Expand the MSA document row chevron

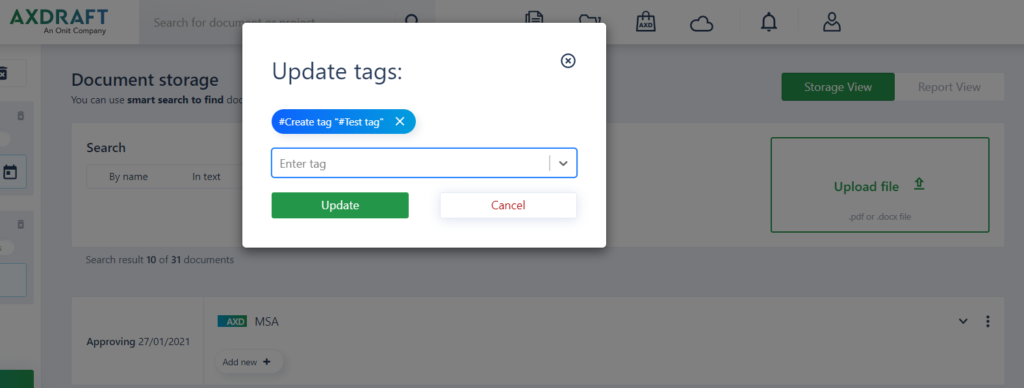coord(962,321)
